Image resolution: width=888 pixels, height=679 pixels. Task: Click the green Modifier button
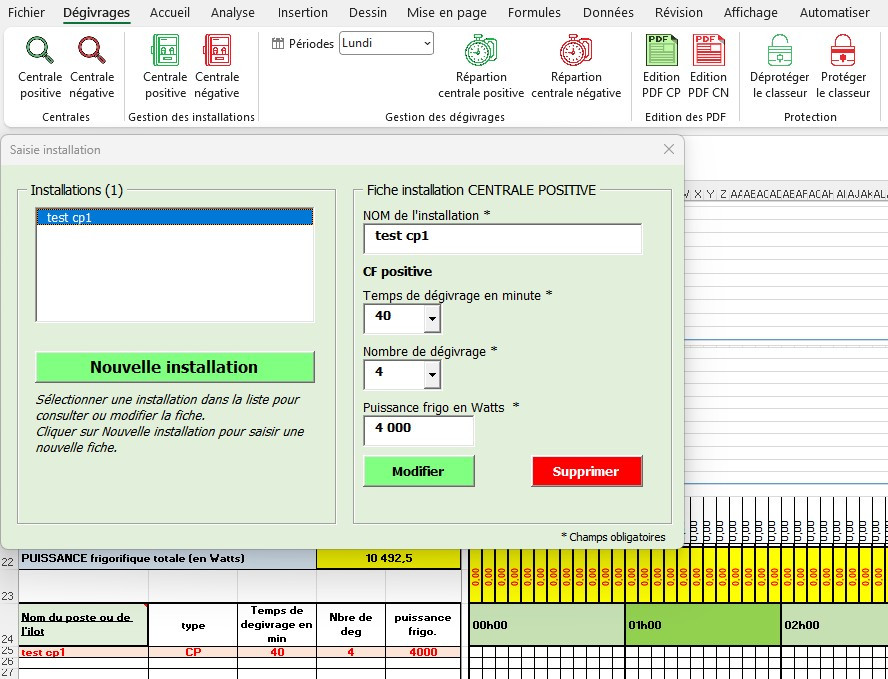pos(418,471)
